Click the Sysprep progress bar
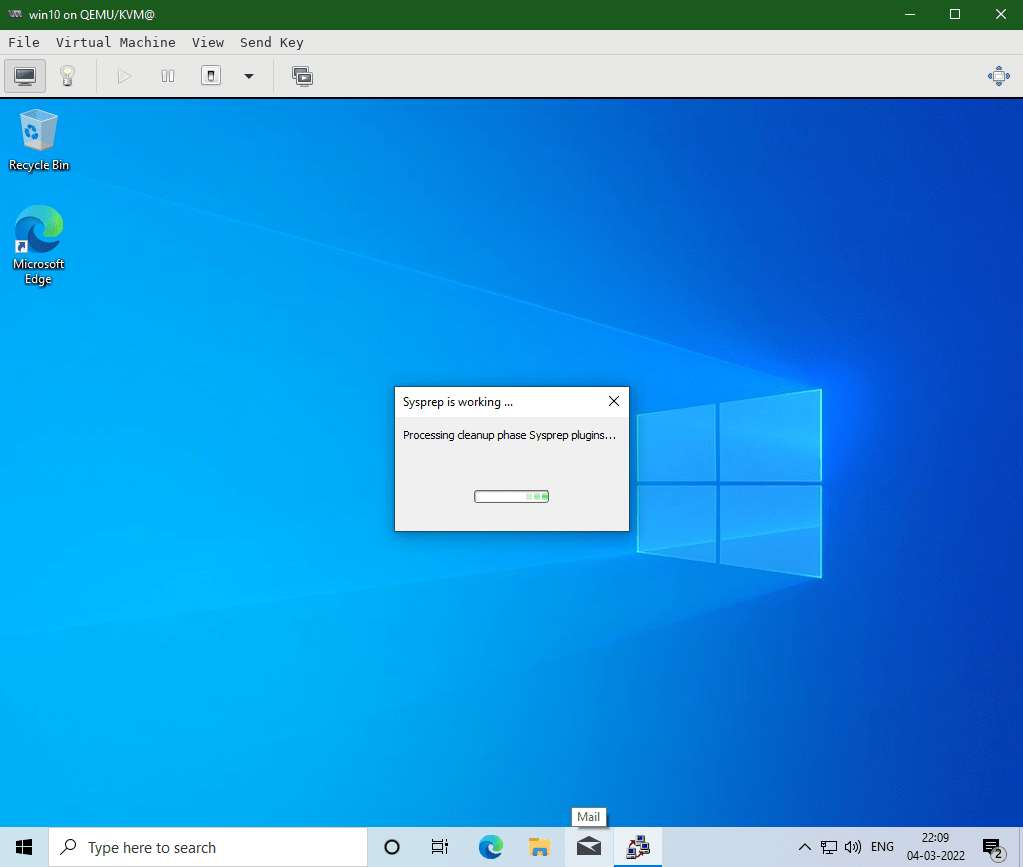The width and height of the screenshot is (1023, 867). (x=511, y=496)
